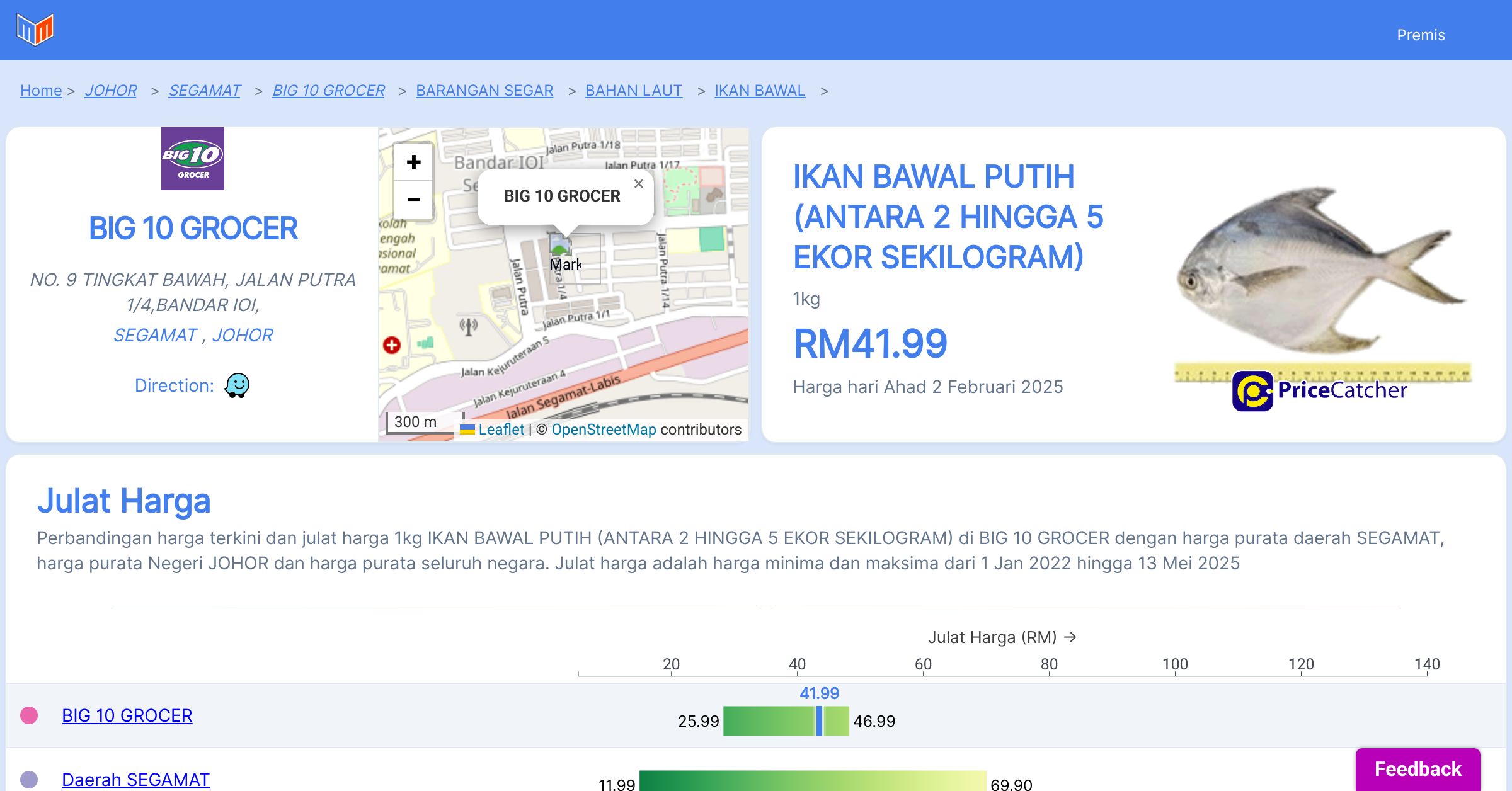This screenshot has height=791, width=1512.
Task: Click BIG 10 GROCER price range link
Action: tap(127, 715)
